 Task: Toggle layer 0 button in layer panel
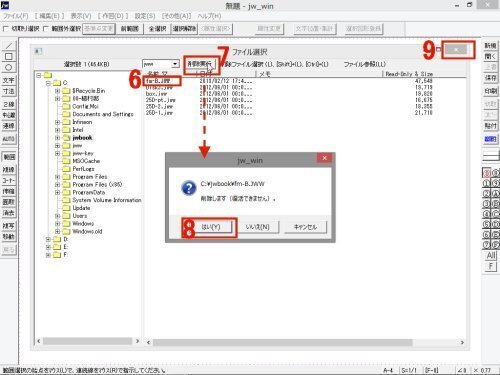coord(487,173)
